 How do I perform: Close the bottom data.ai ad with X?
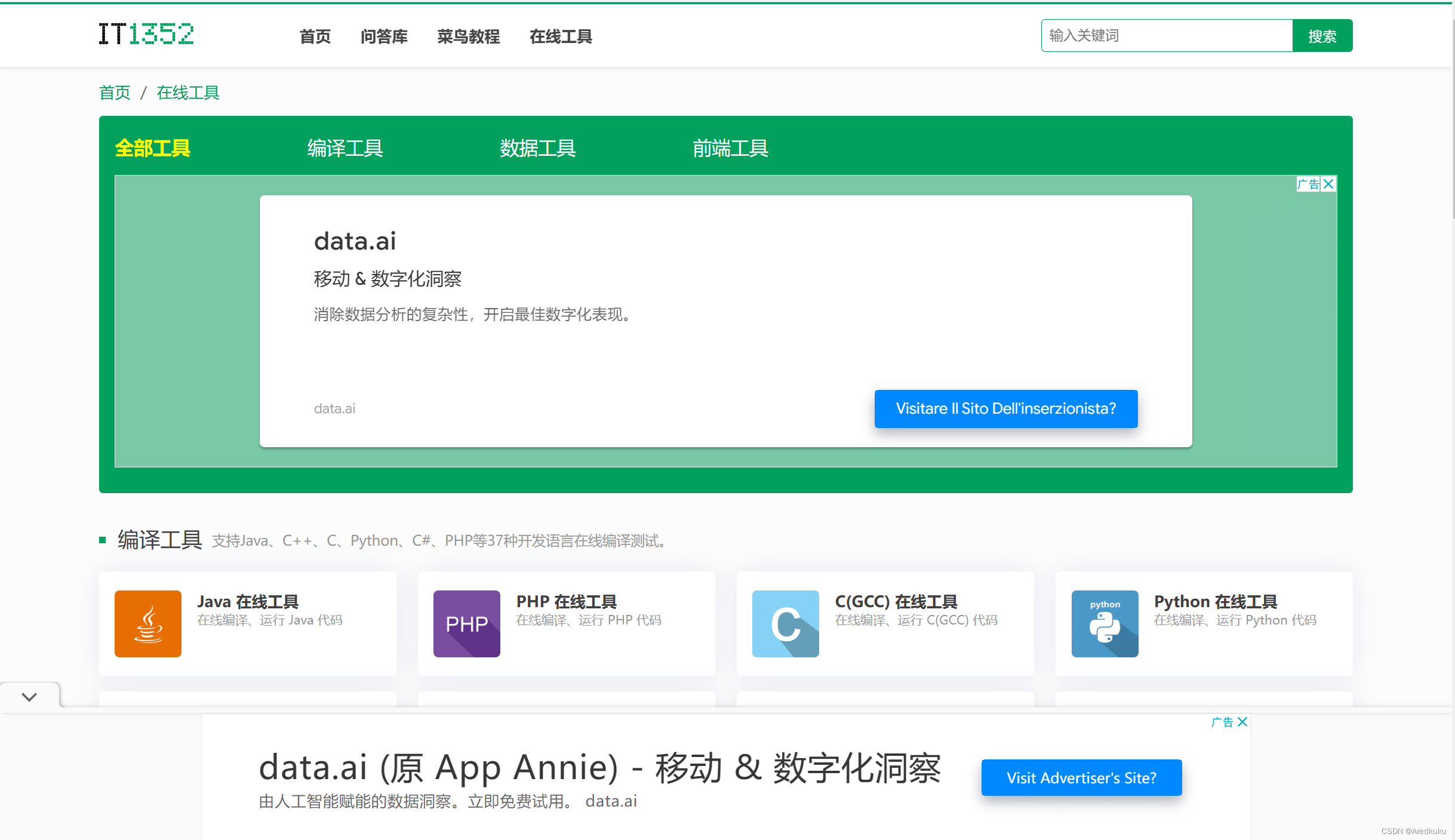pos(1242,722)
